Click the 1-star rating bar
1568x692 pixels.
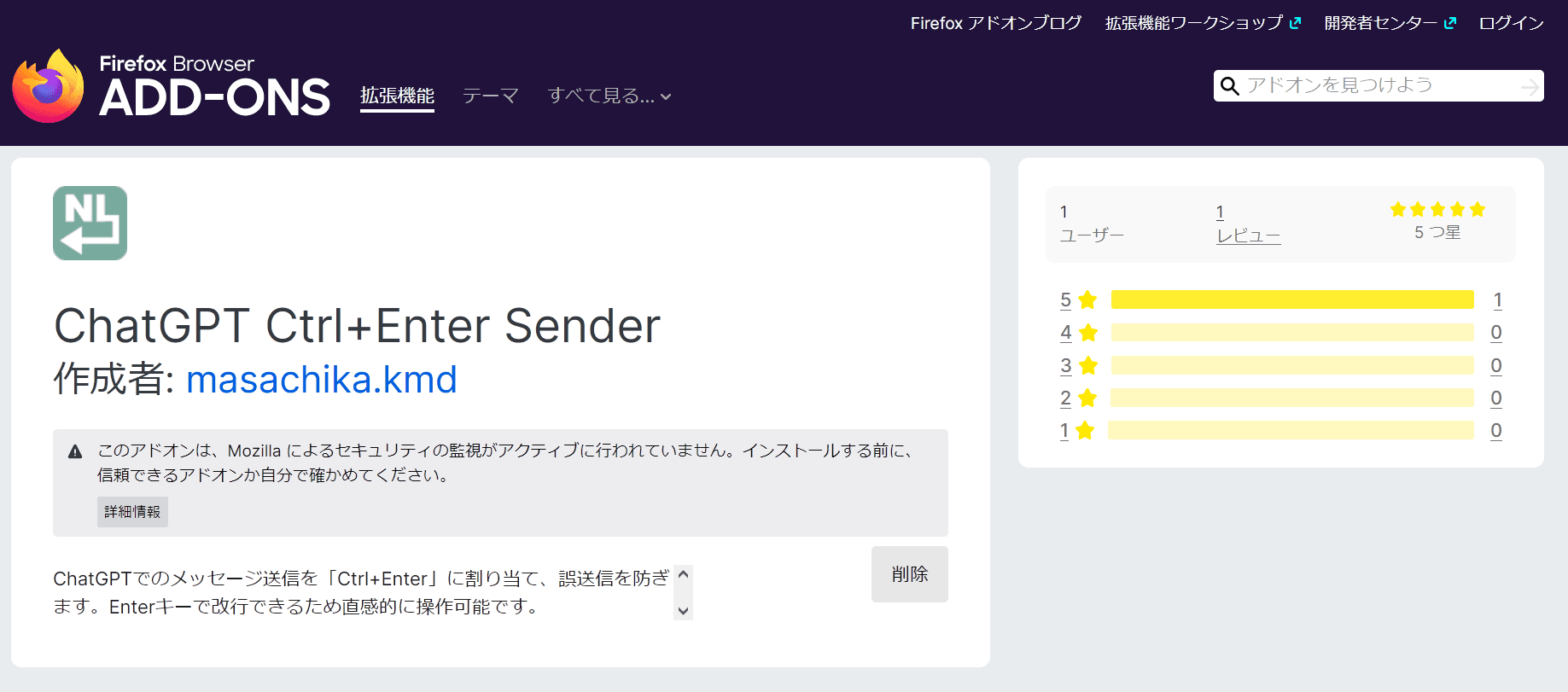click(x=1291, y=430)
